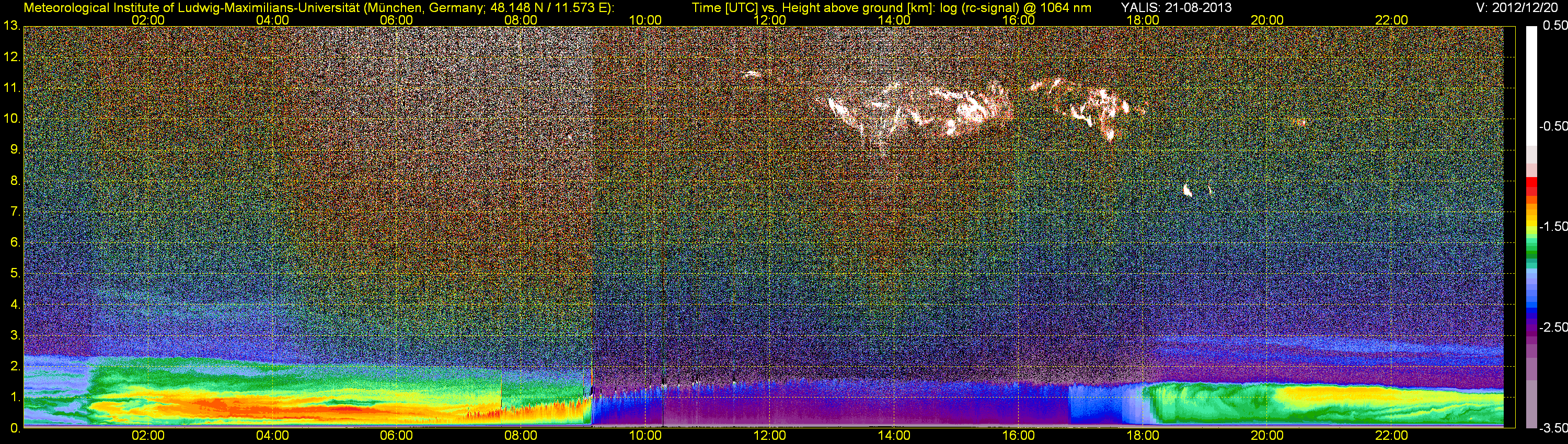Viewport: 1568px width, 444px height.
Task: Click the 02:00 label on the top time axis
Action: (148, 20)
